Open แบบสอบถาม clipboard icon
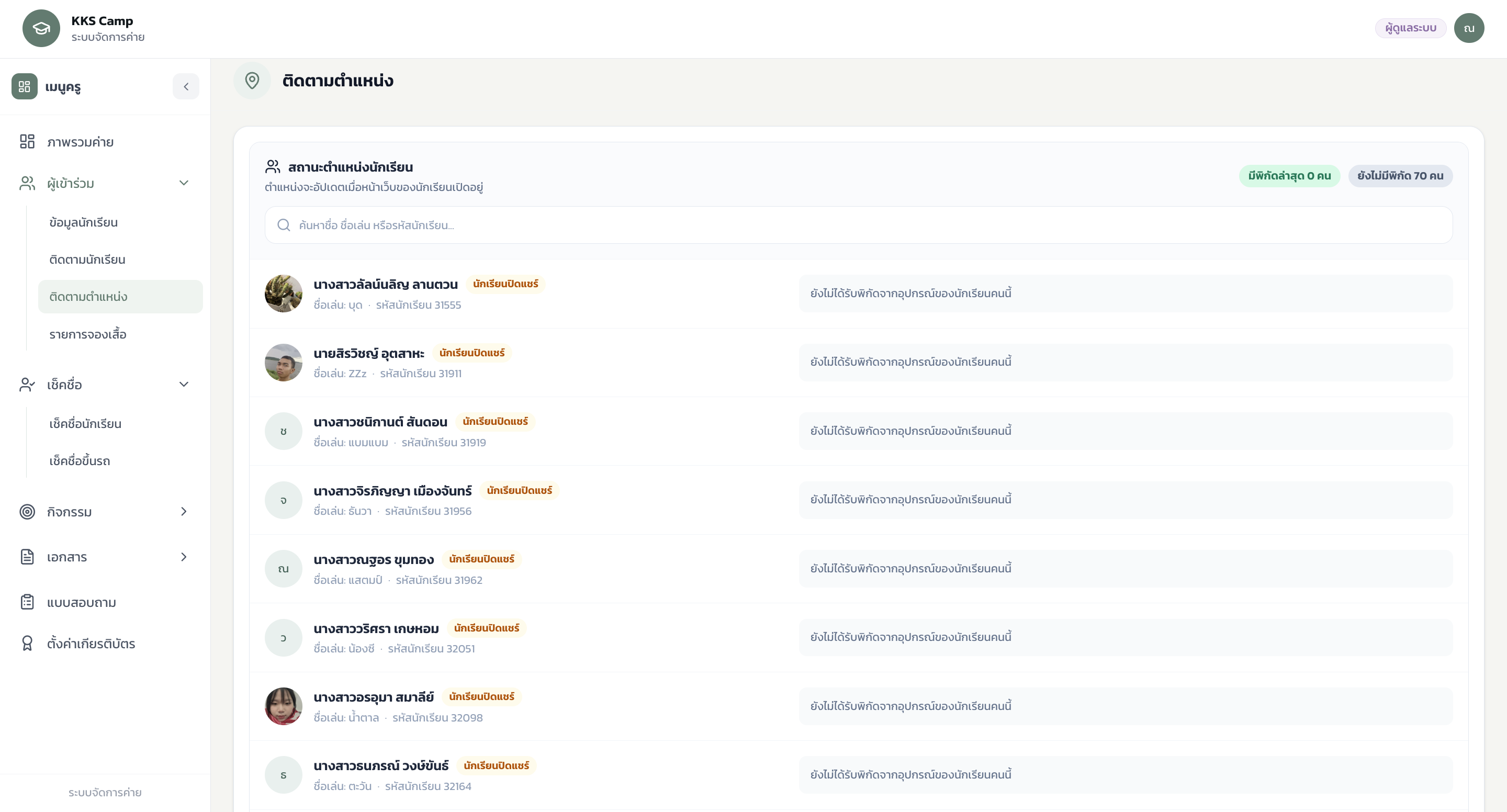This screenshot has width=1507, height=812. tap(27, 602)
